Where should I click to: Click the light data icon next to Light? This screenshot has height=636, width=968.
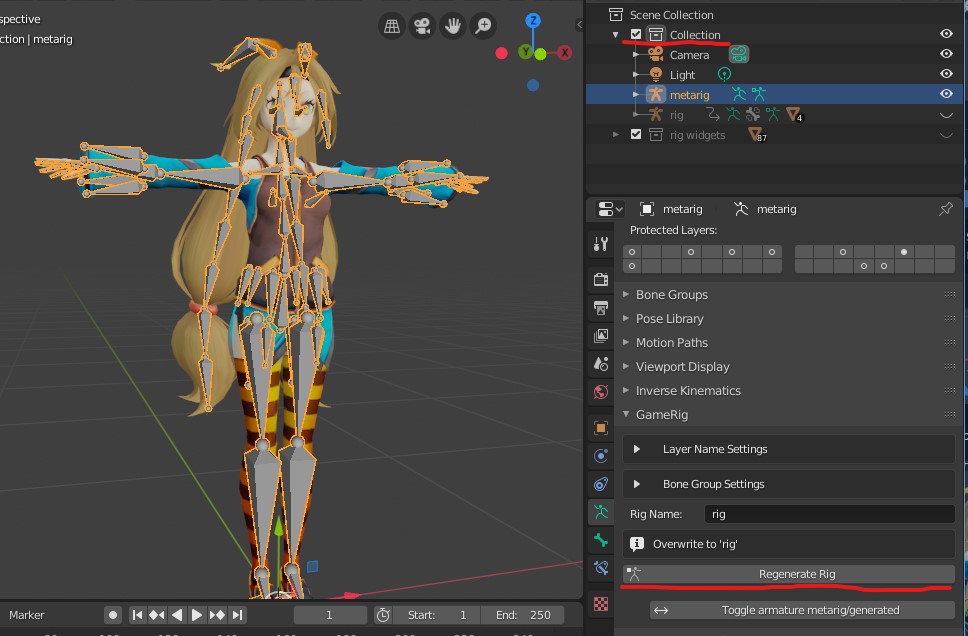click(x=724, y=75)
